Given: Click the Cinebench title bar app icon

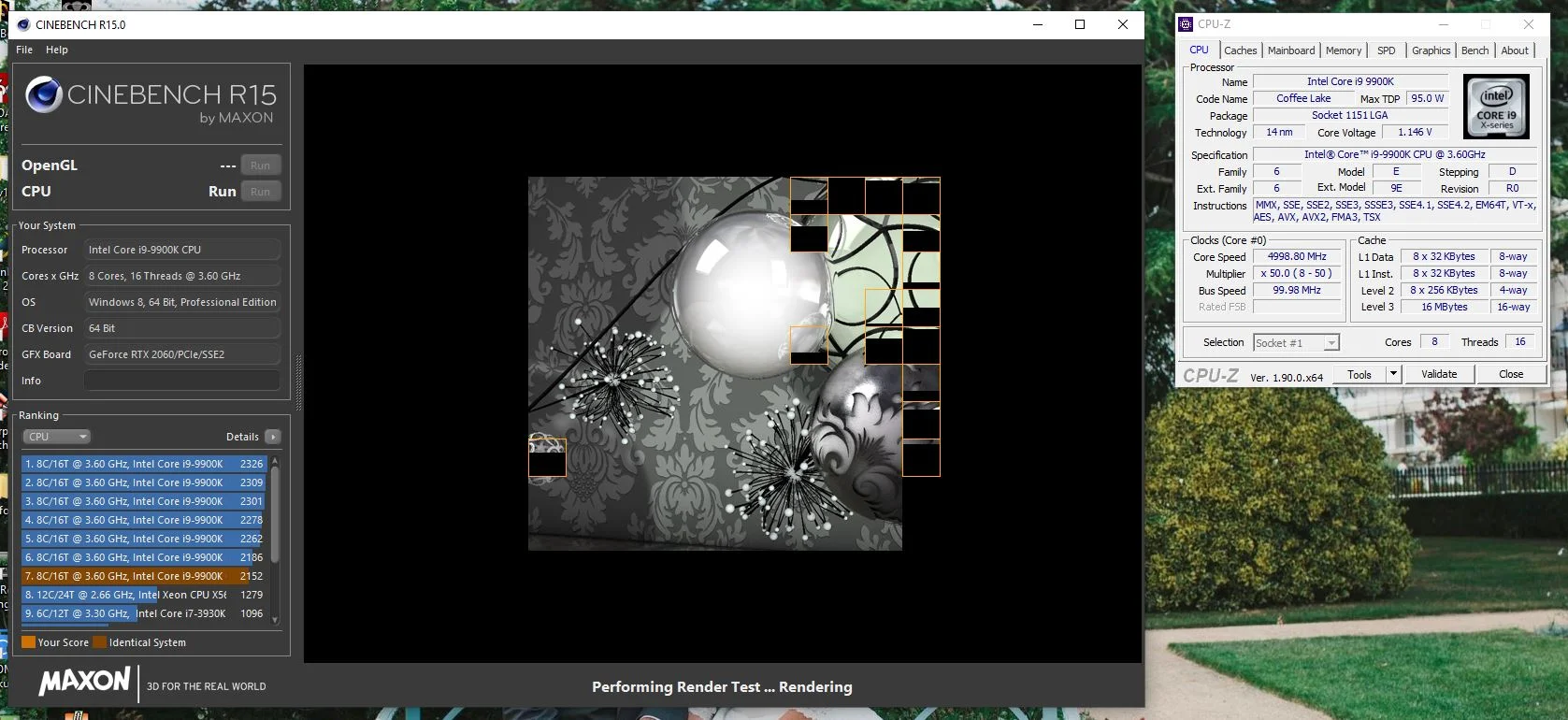Looking at the screenshot, I should 23,24.
